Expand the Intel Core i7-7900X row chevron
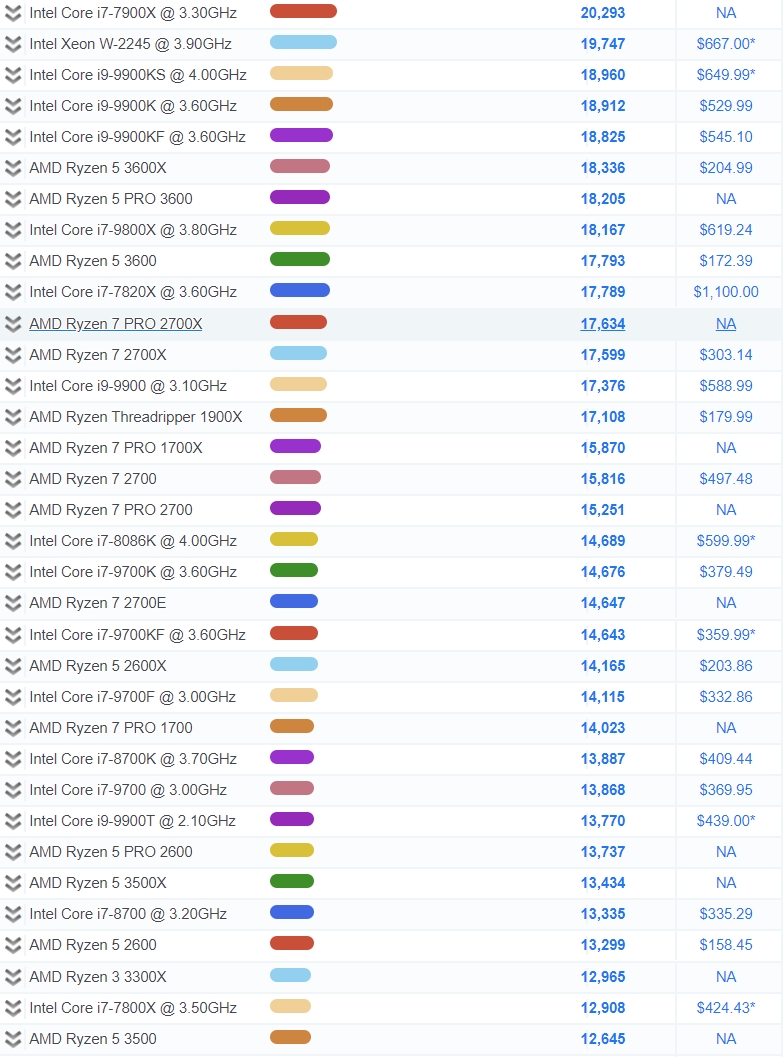Viewport: 783px width, 1057px height. [13, 13]
